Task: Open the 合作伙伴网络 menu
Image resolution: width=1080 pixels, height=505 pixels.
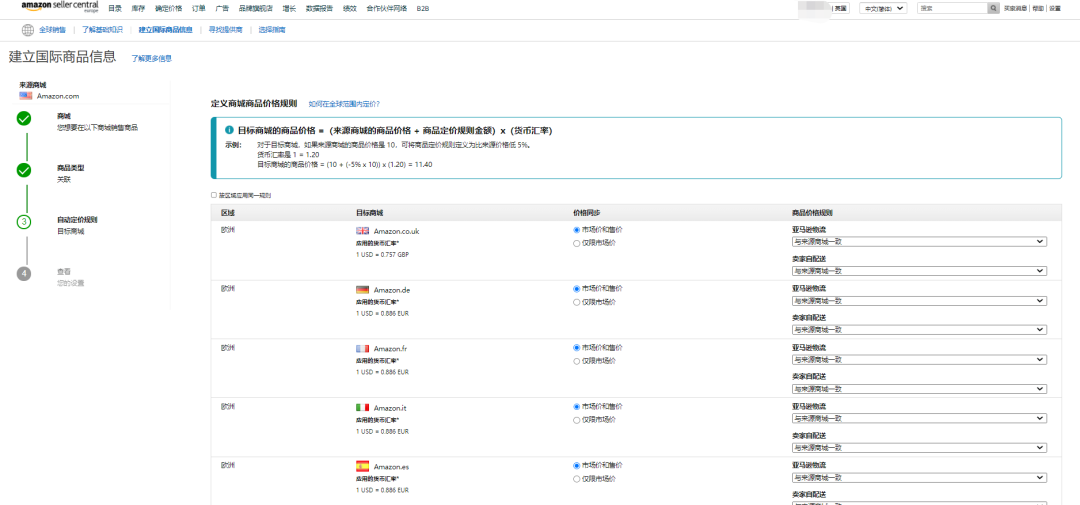Action: 386,8
